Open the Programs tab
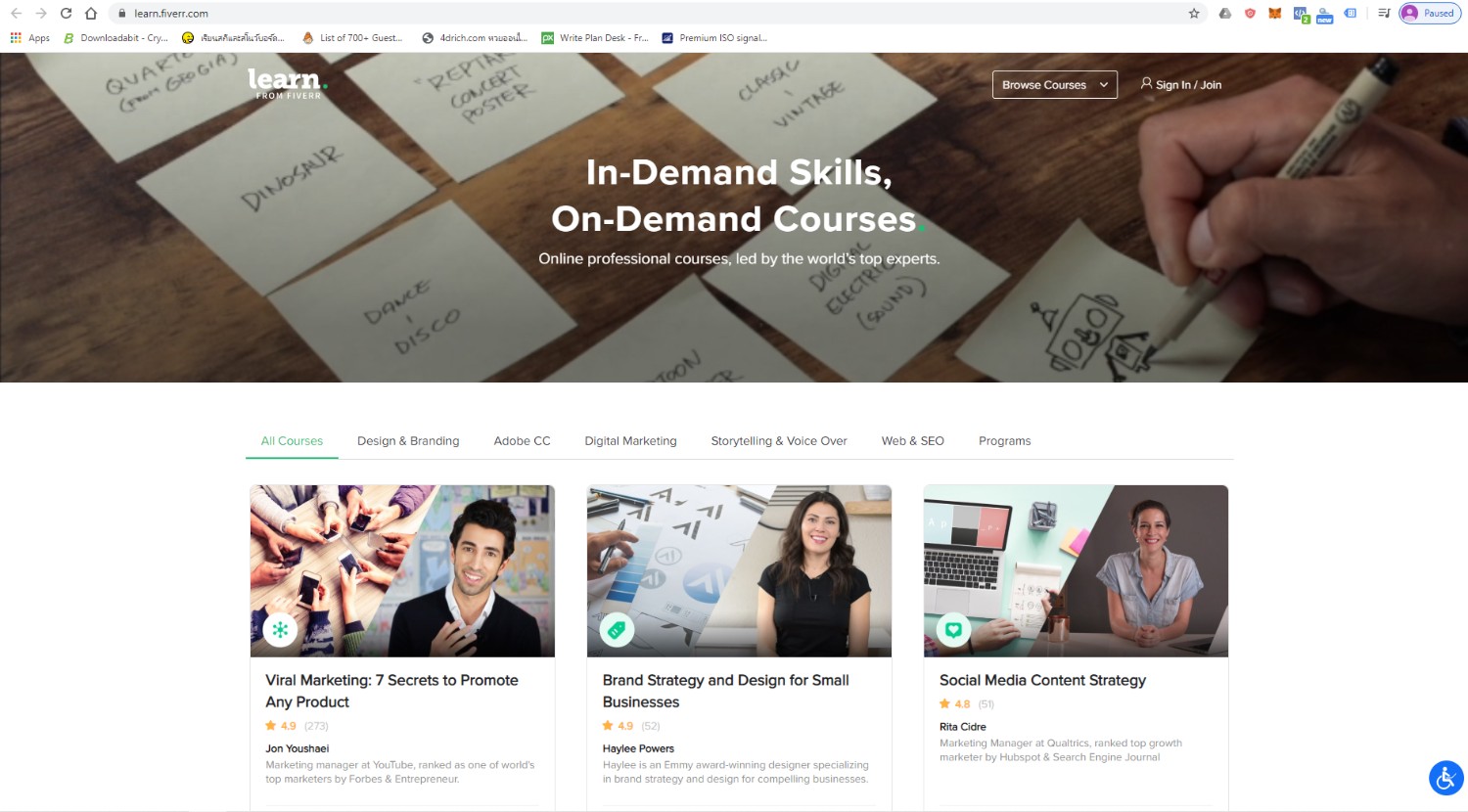 tap(1004, 441)
